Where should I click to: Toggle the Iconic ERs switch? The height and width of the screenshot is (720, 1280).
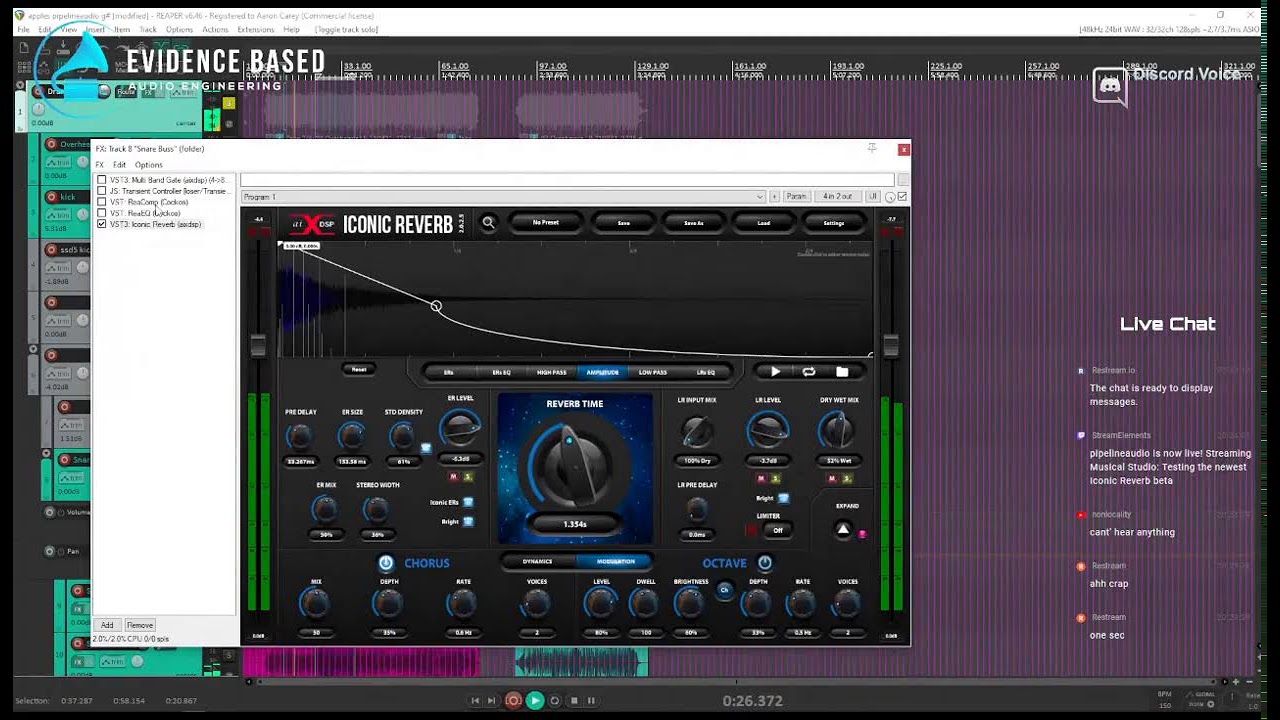coord(468,502)
